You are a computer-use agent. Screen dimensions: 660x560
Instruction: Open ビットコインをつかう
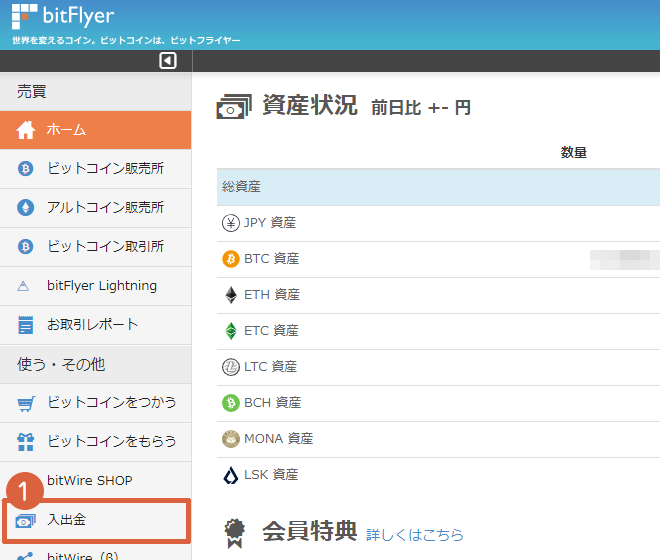[96, 403]
